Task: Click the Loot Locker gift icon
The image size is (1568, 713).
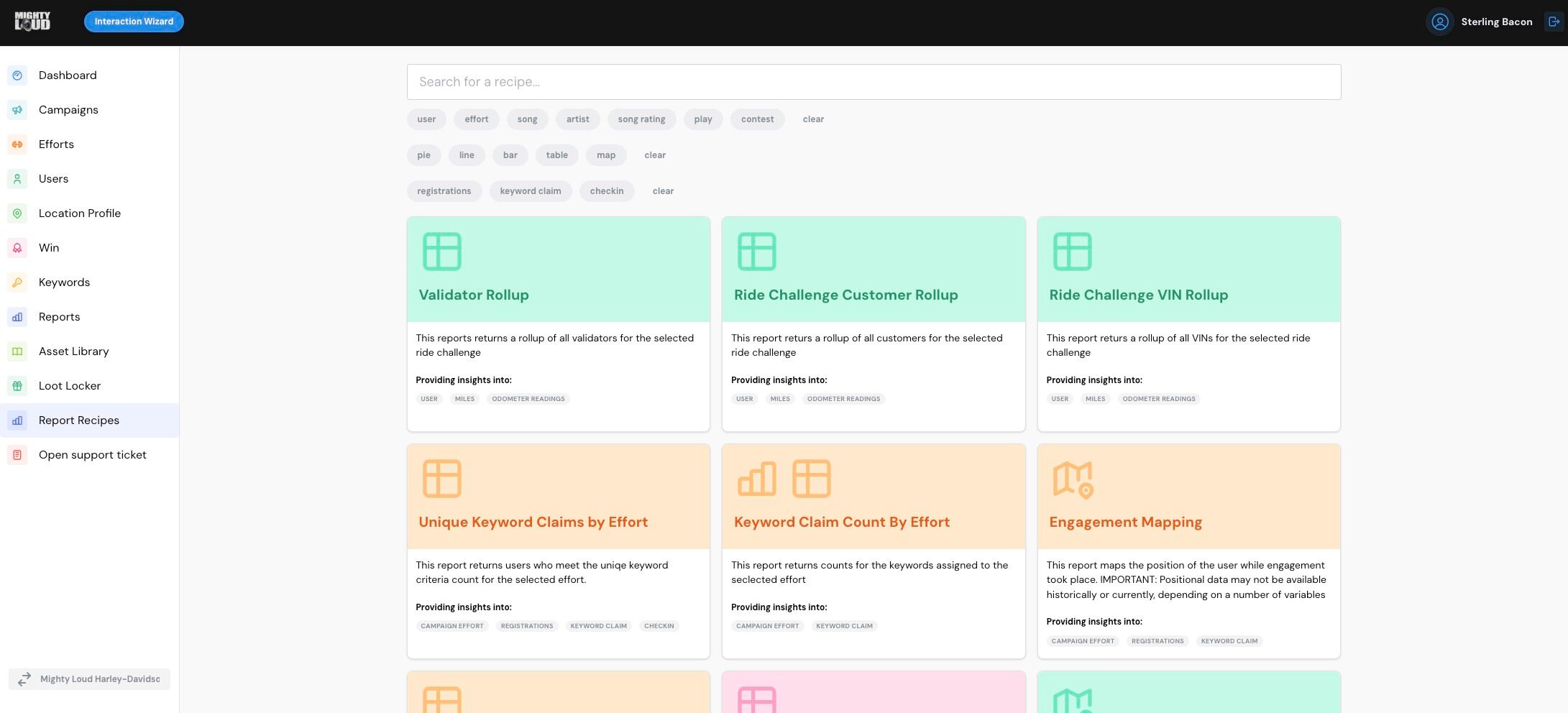Action: tap(17, 386)
